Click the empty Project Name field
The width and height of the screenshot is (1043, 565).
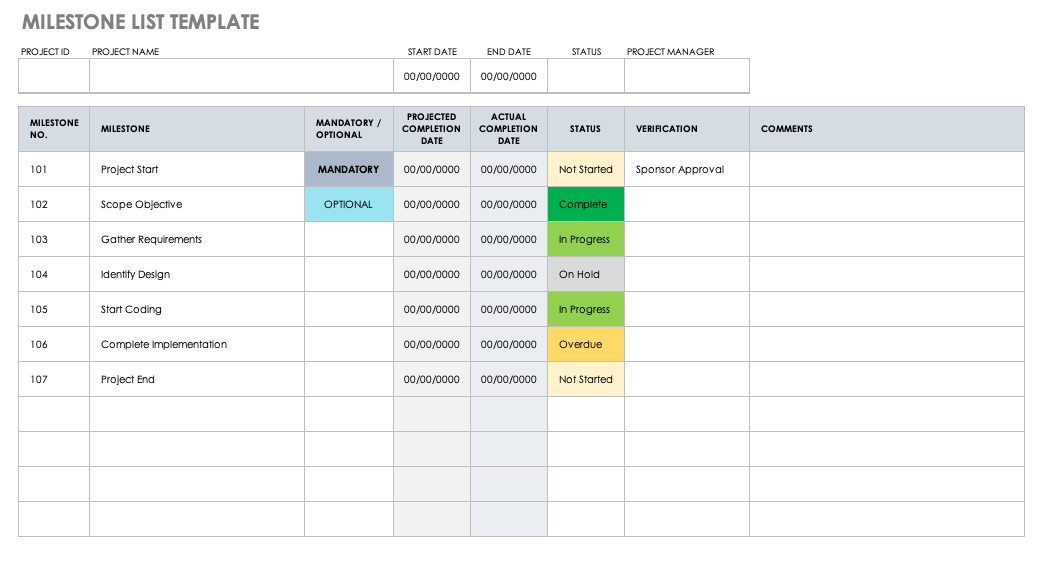coord(241,76)
